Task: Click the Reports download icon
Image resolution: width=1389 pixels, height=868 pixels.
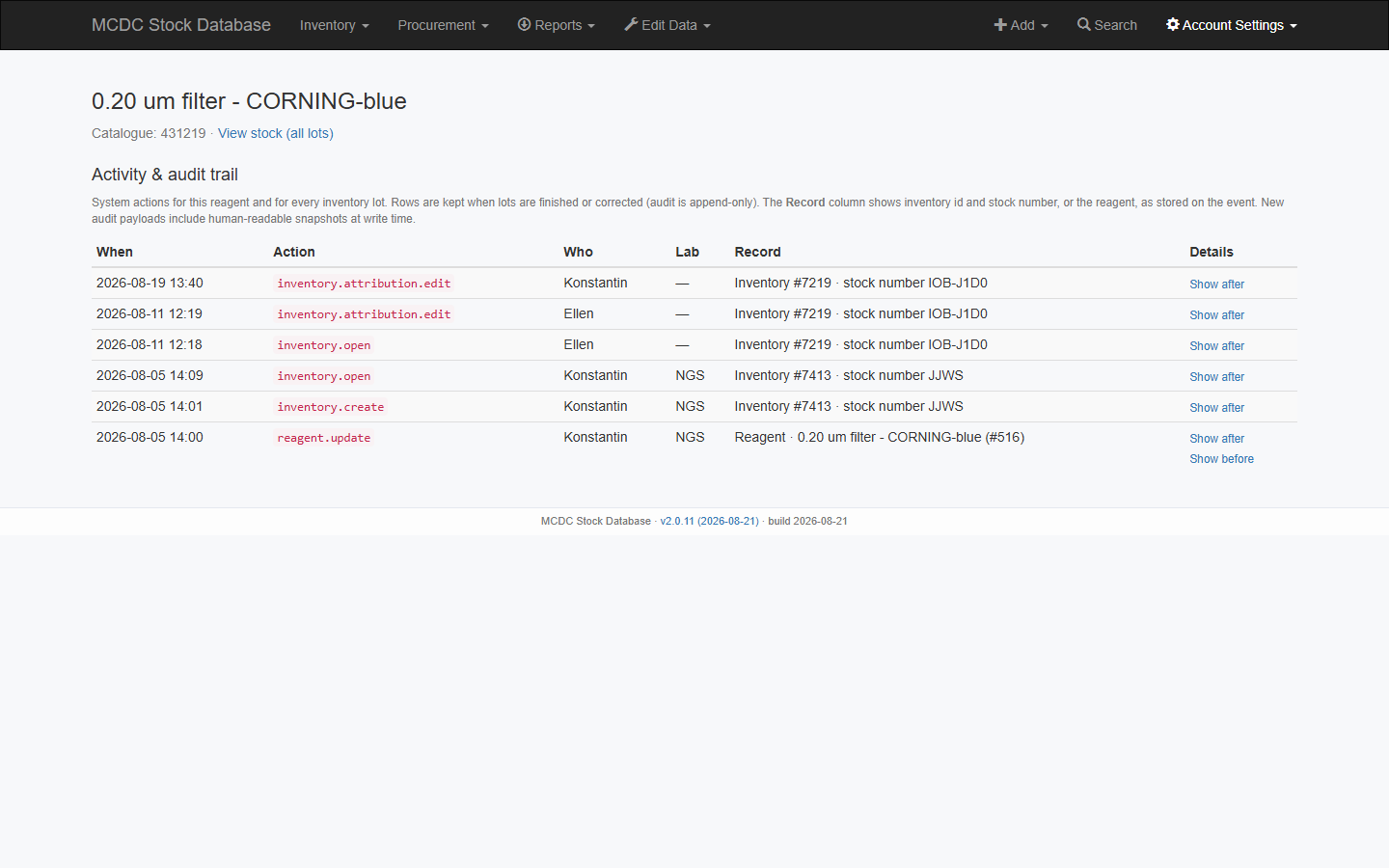Action: point(524,24)
